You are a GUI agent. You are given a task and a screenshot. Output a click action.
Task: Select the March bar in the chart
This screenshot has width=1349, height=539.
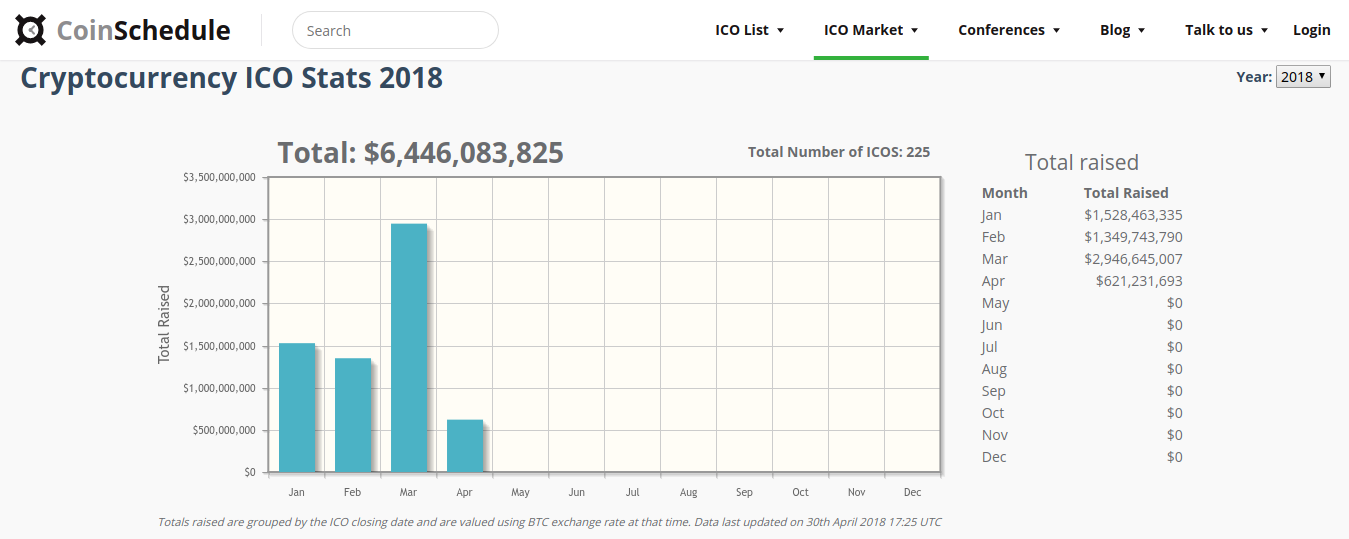point(409,348)
